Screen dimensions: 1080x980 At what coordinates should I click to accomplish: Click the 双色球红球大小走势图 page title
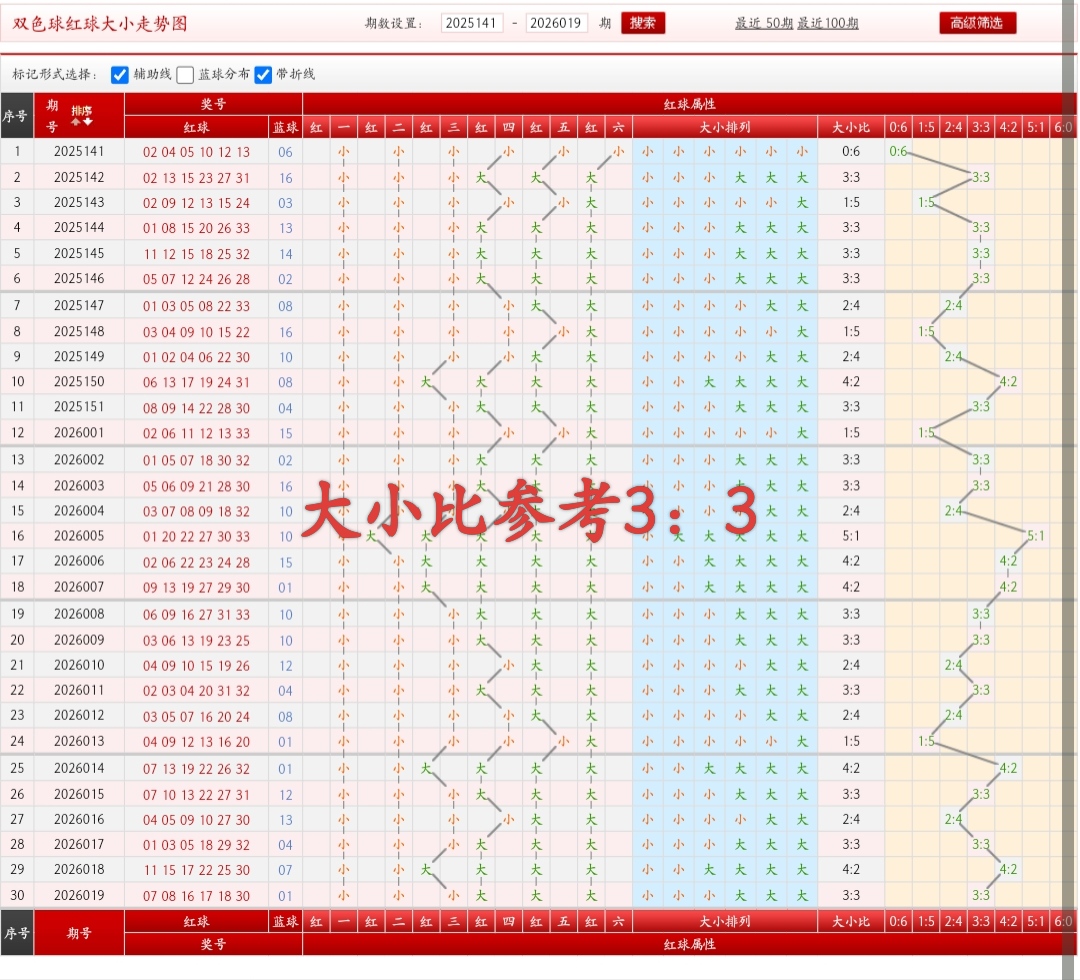(x=100, y=23)
